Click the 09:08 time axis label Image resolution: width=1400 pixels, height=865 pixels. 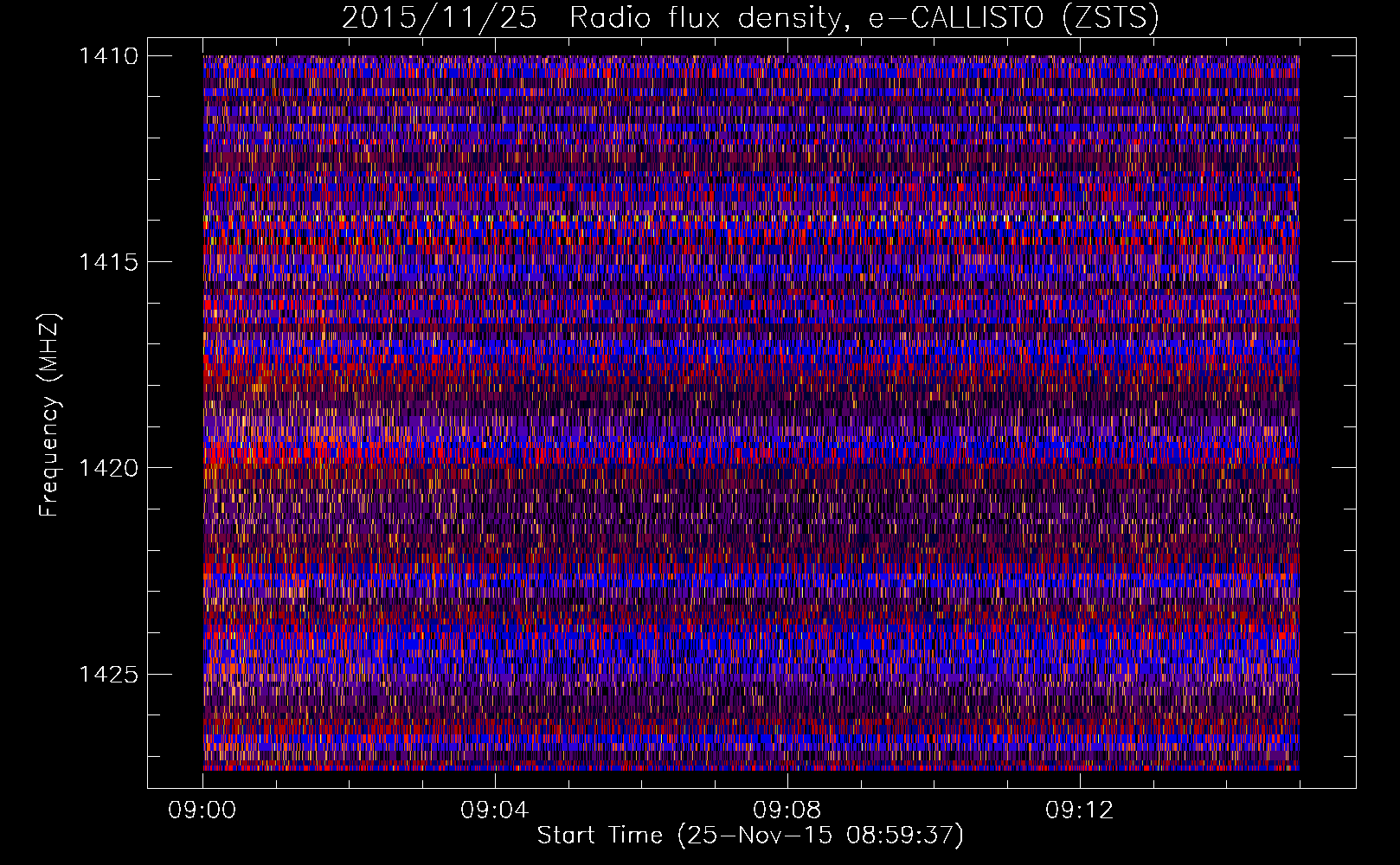click(x=787, y=811)
